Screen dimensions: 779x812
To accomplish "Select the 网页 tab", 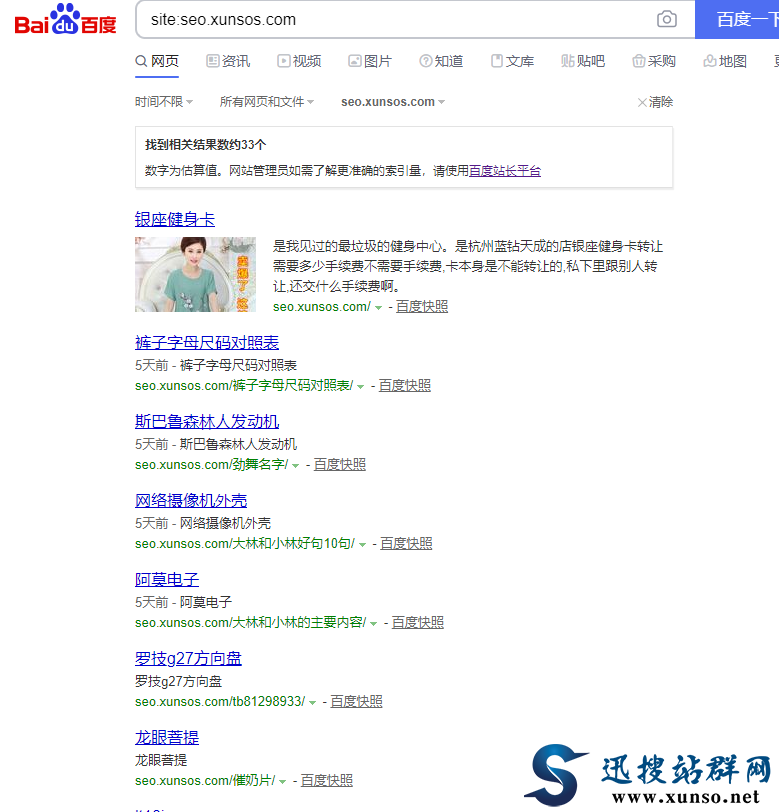I will [157, 61].
